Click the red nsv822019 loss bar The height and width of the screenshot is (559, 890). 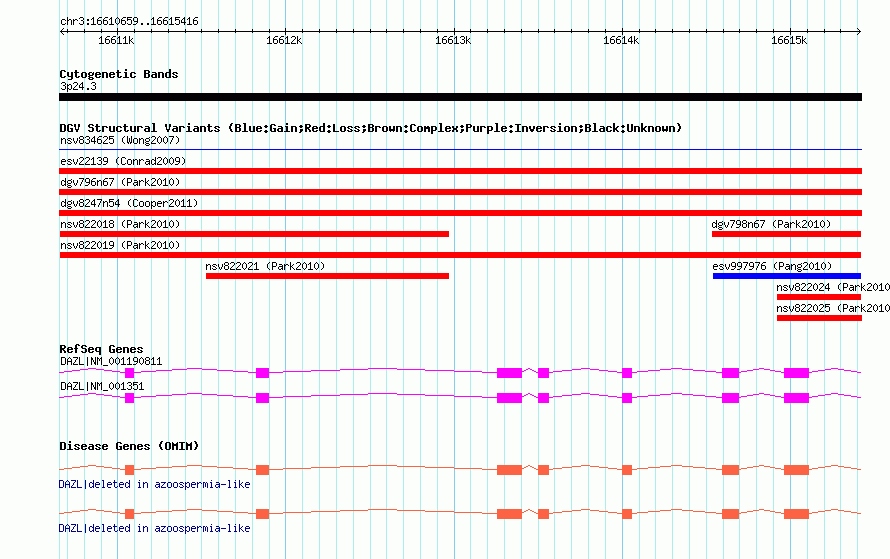coord(460,255)
